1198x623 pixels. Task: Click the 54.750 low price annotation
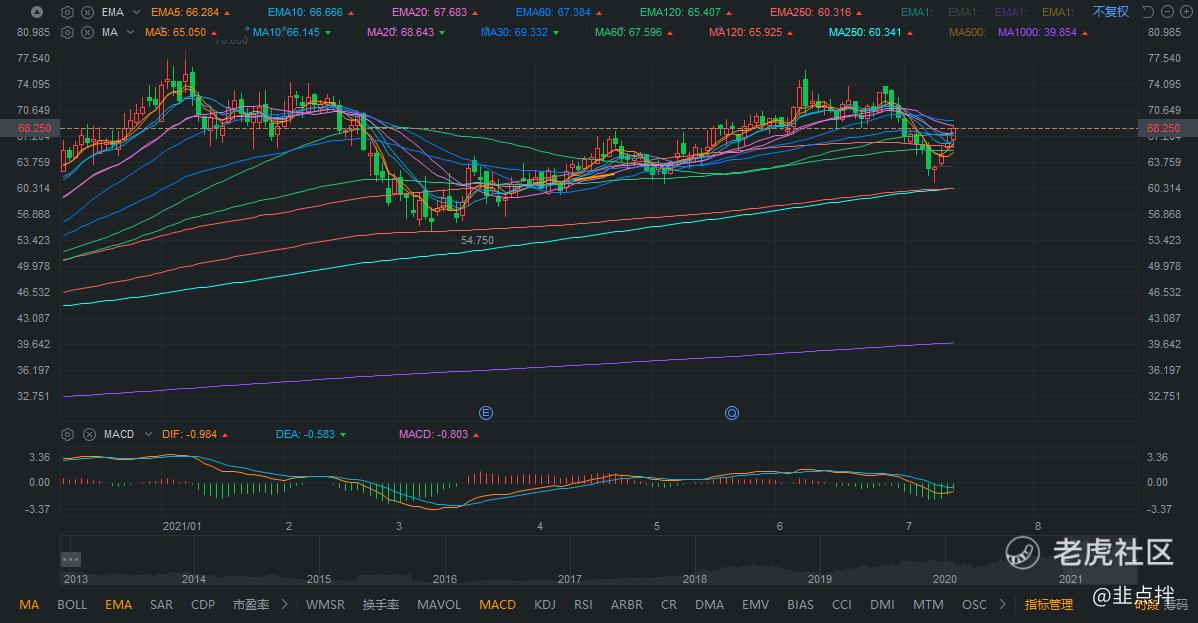478,240
